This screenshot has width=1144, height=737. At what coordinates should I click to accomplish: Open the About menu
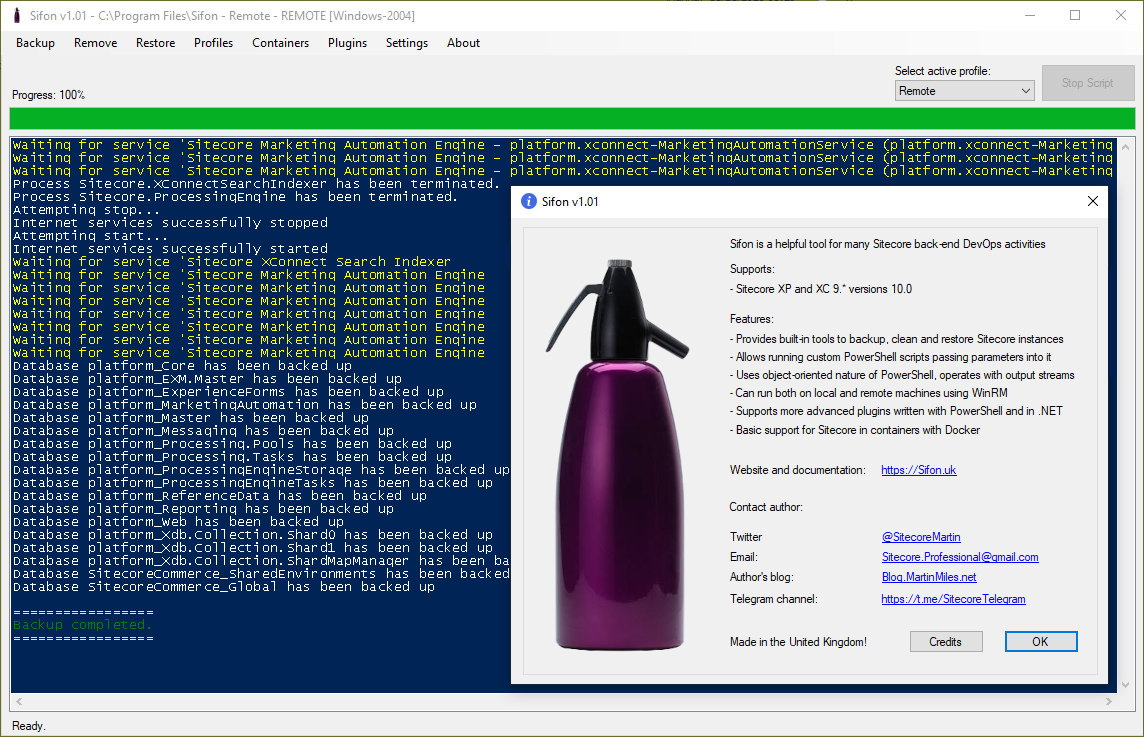[463, 43]
